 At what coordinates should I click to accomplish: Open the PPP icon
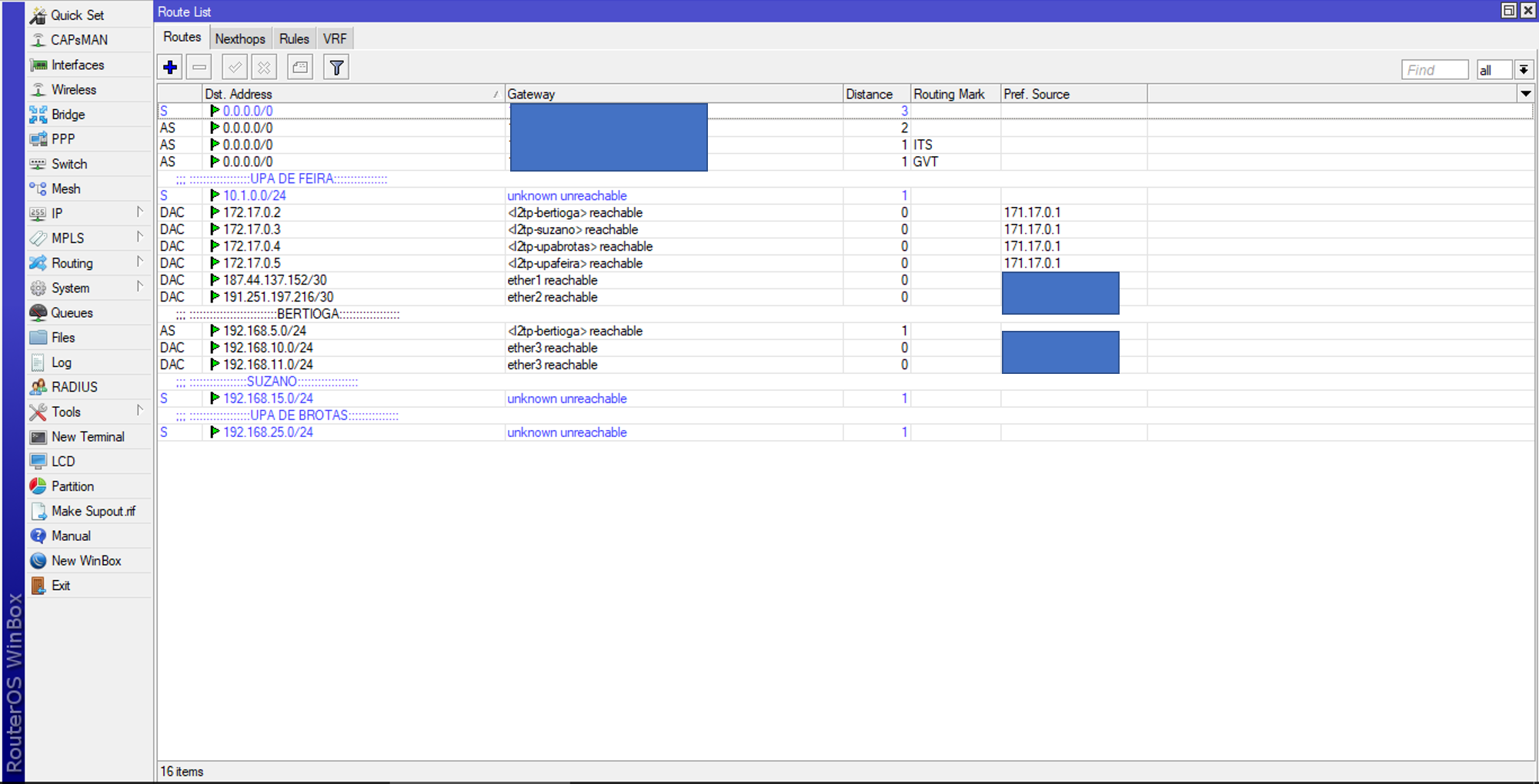(38, 139)
